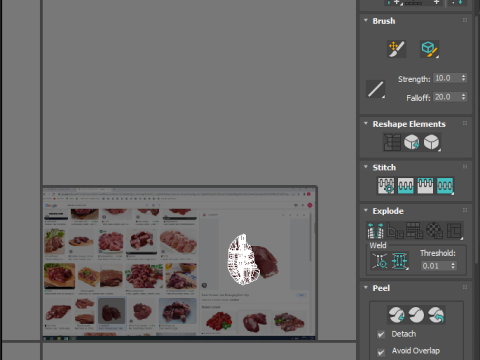Click the Falloff spinner arrows

click(x=464, y=97)
